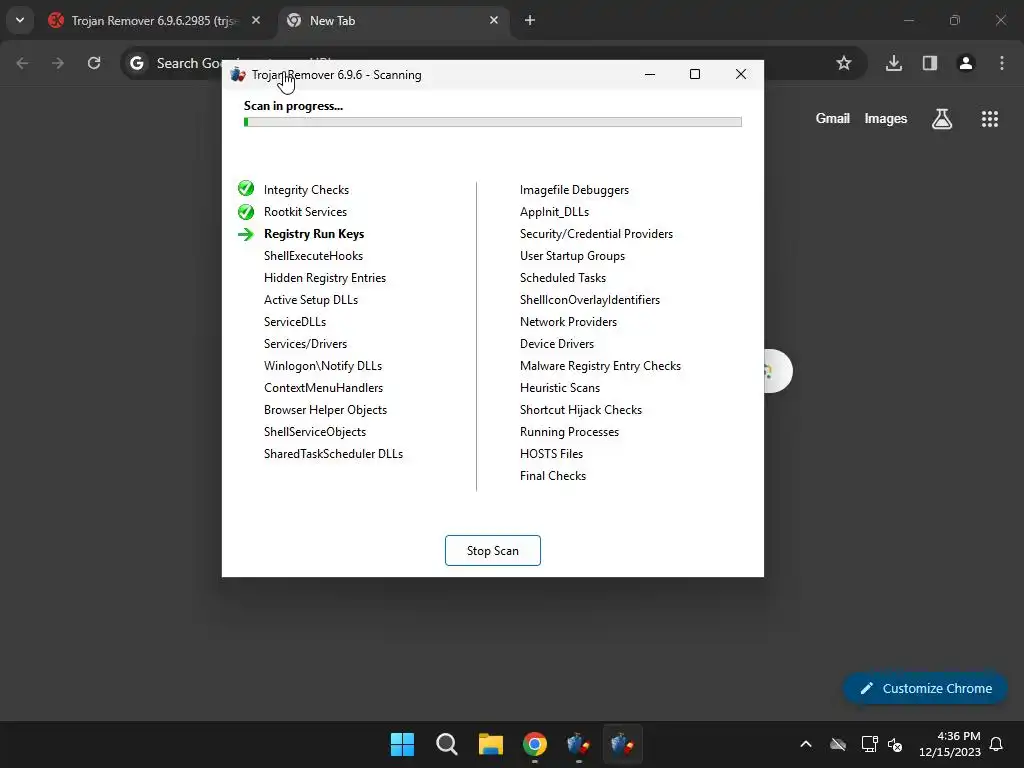Viewport: 1024px width, 768px height.
Task: Click the Heuristic Scans item
Action: coord(560,388)
